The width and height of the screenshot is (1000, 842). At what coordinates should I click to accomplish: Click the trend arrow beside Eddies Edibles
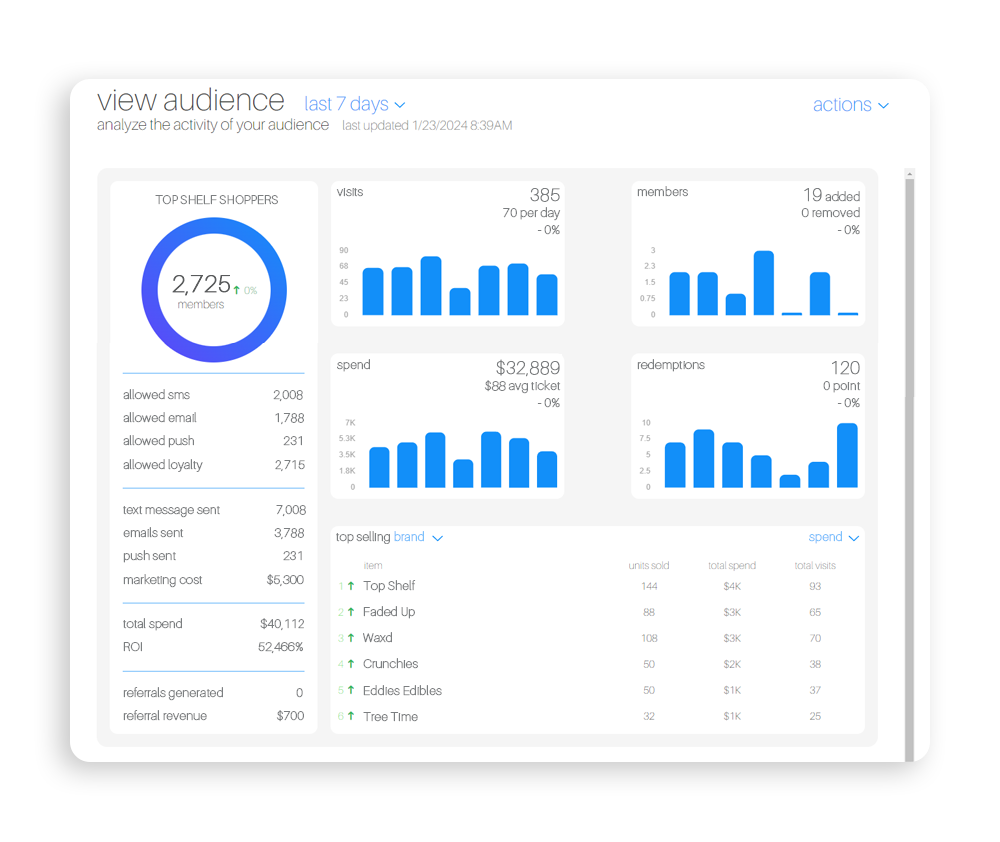click(351, 690)
